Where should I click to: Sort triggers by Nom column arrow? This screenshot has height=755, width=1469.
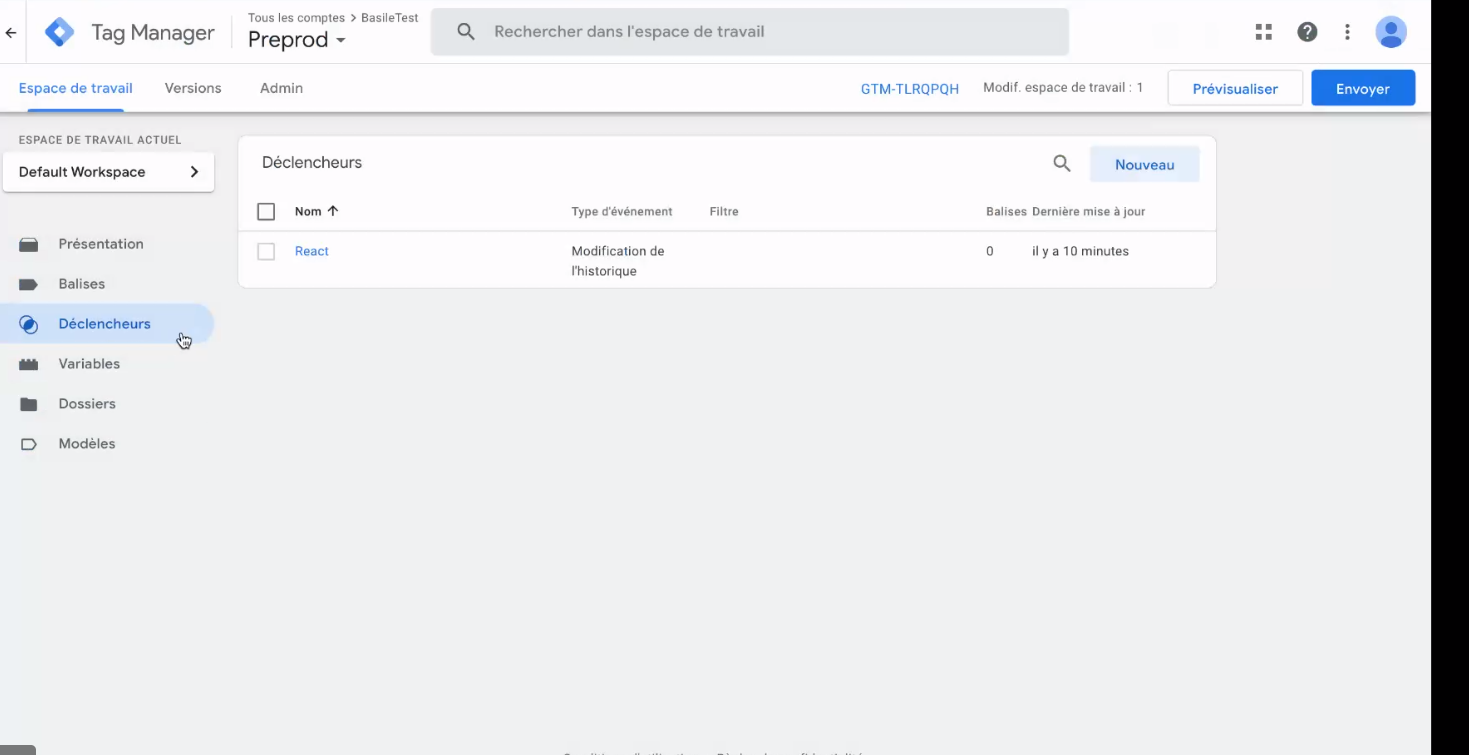pos(333,211)
